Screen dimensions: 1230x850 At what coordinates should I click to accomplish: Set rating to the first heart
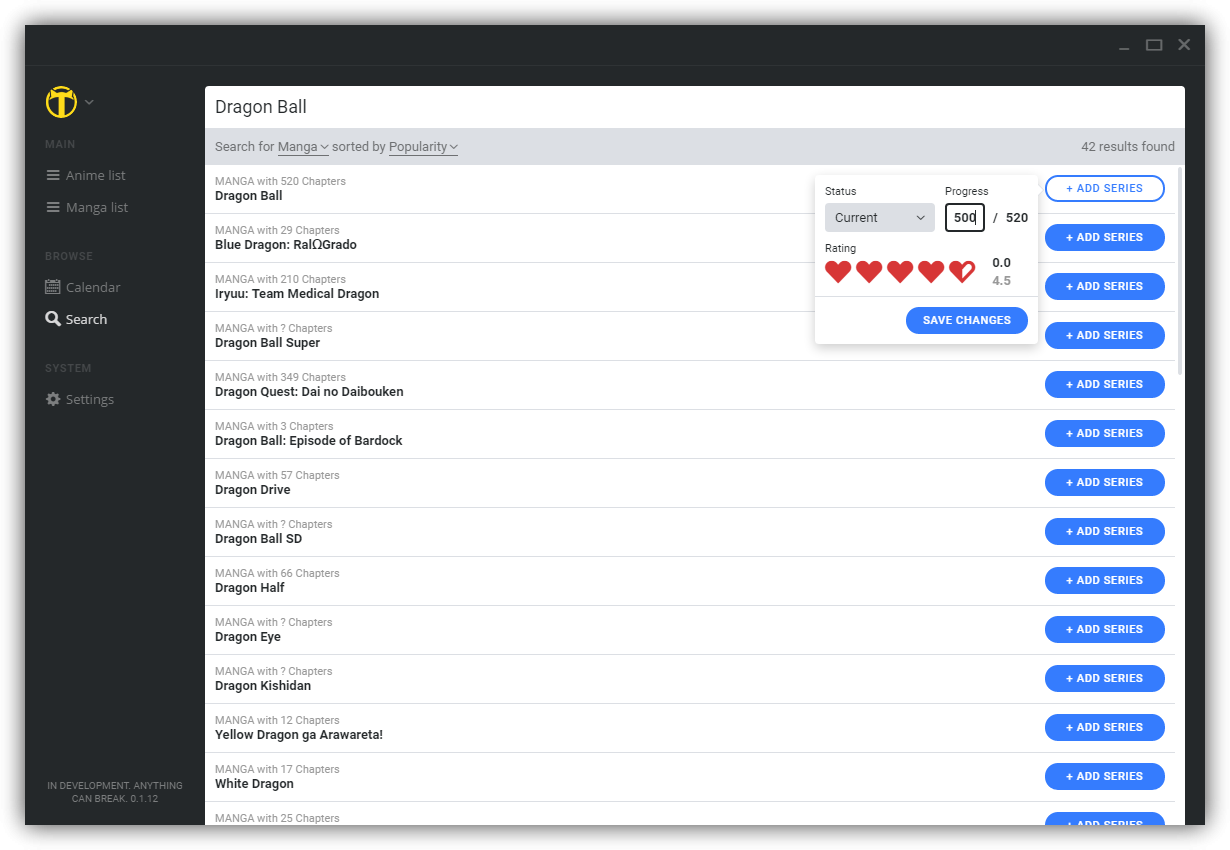[x=838, y=271]
